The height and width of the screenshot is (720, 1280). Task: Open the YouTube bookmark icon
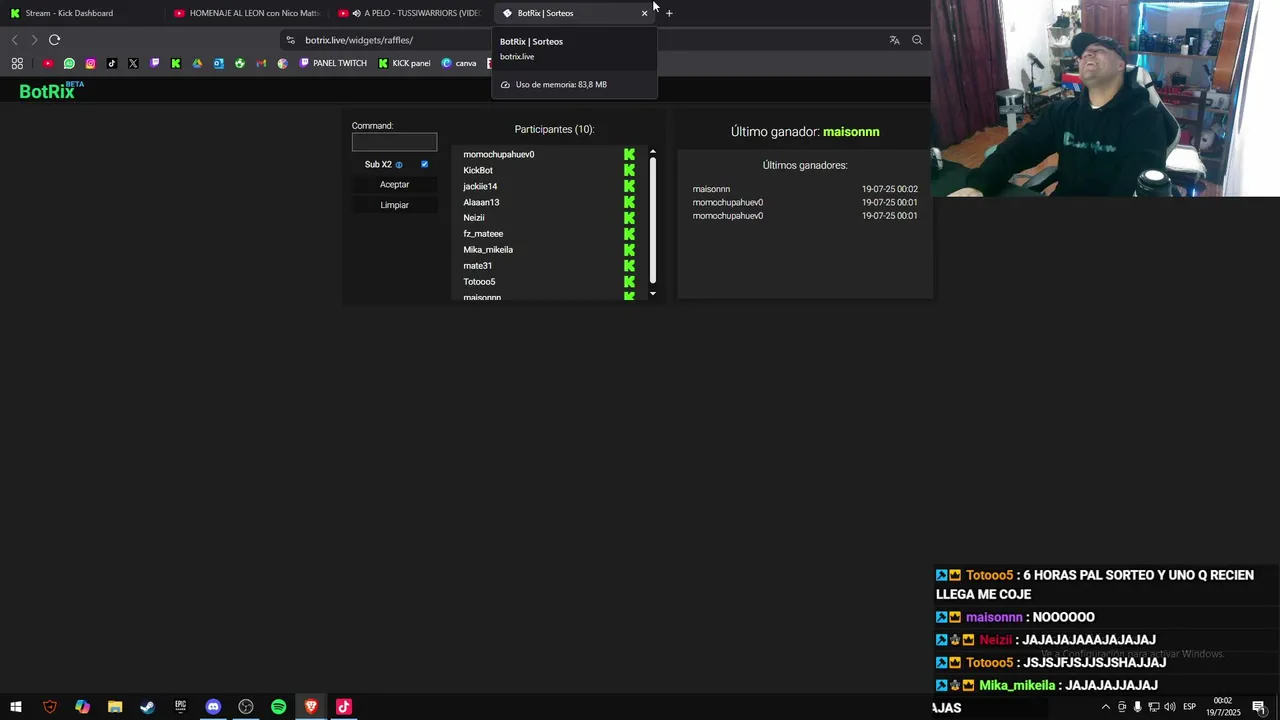[48, 63]
